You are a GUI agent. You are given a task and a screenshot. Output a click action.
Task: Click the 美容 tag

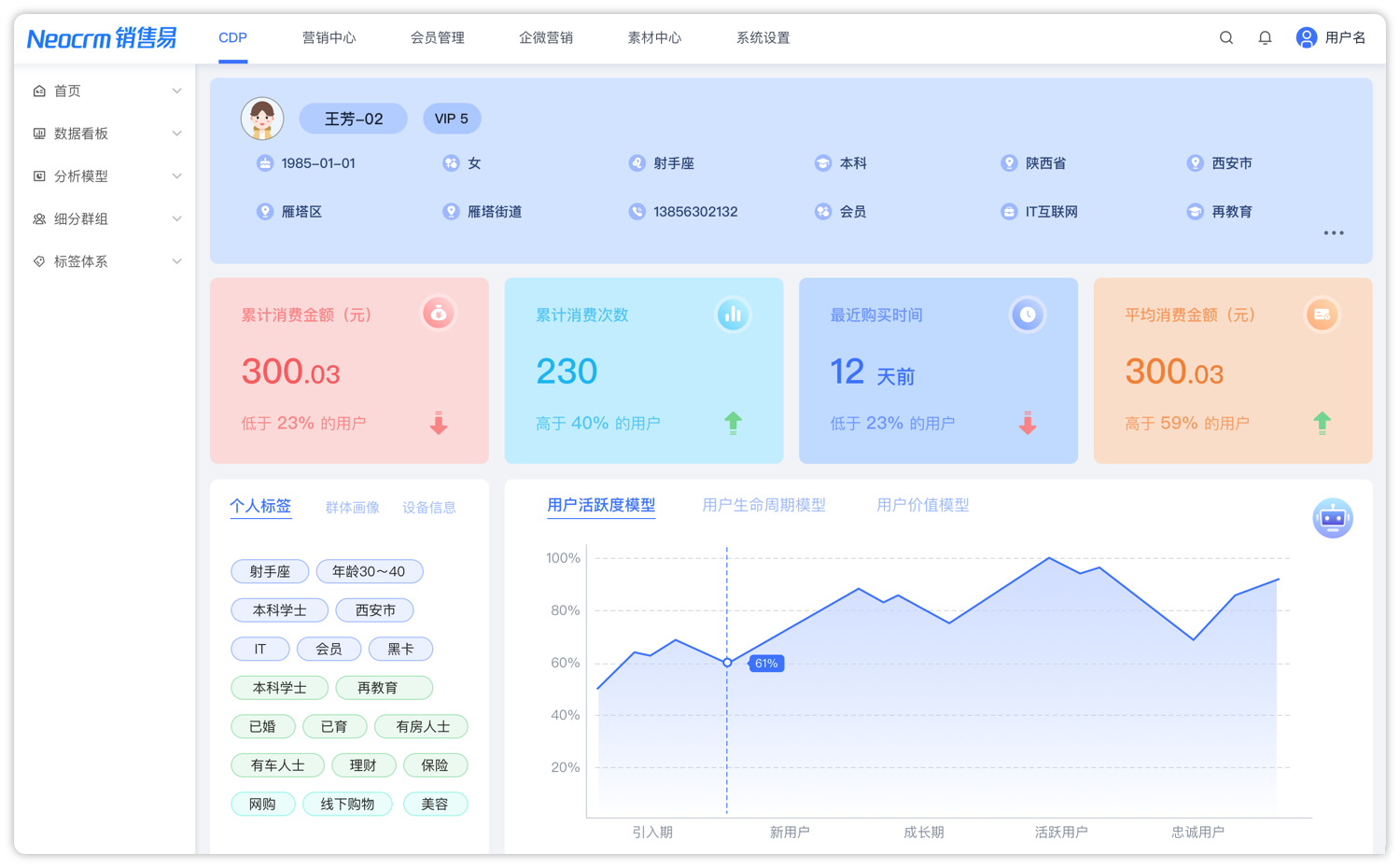435,804
